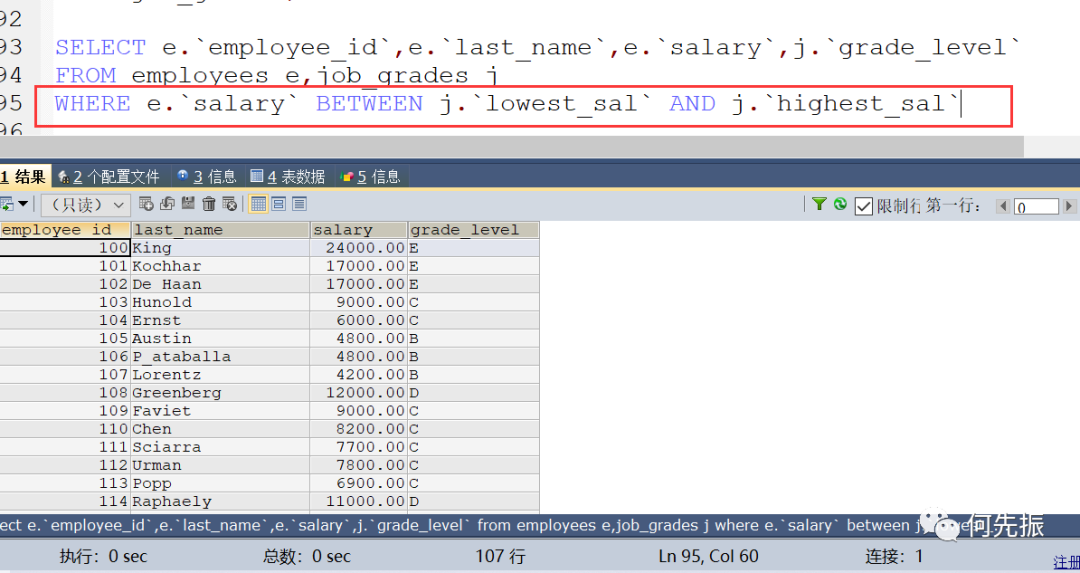Select the Chen cell

click(x=220, y=429)
